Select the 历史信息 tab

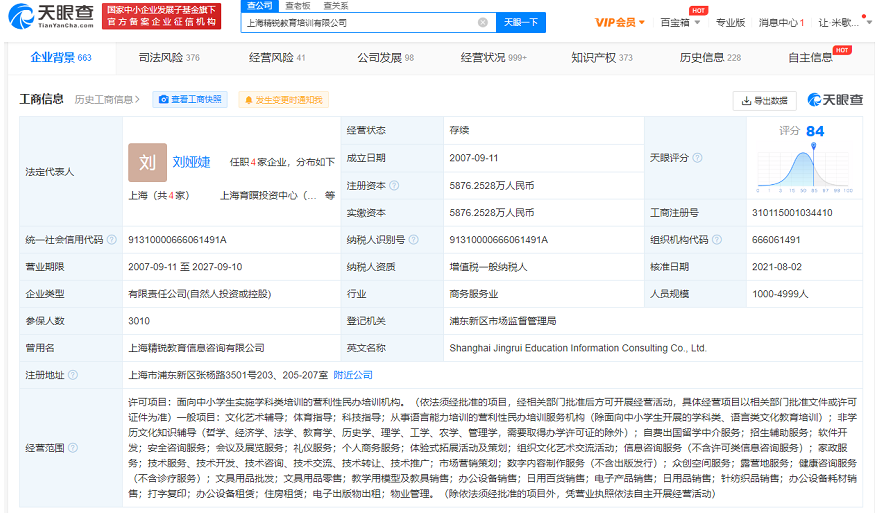(x=710, y=58)
